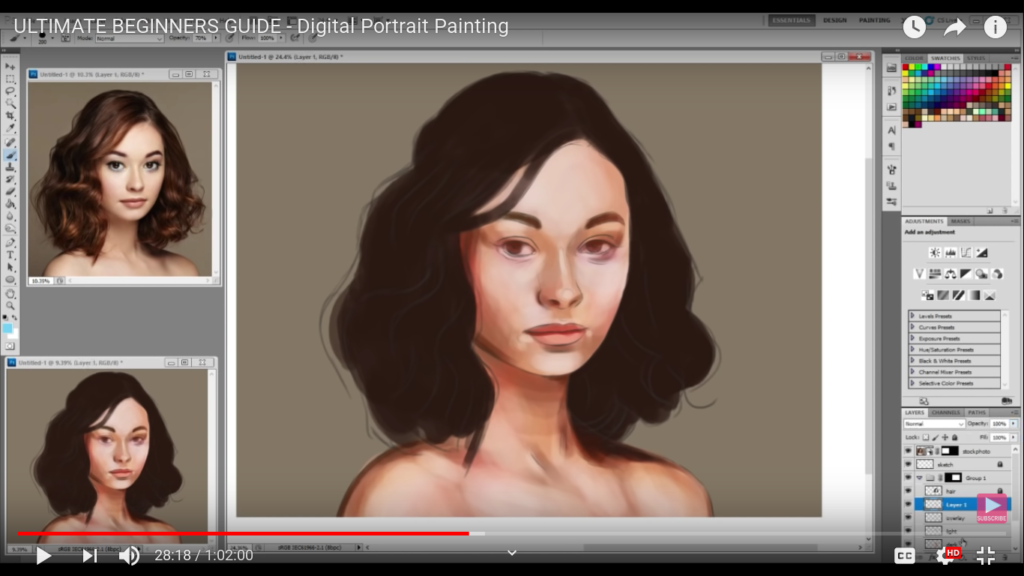Viewport: 1024px width, 576px height.
Task: Skip to the next video
Action: tap(89, 556)
